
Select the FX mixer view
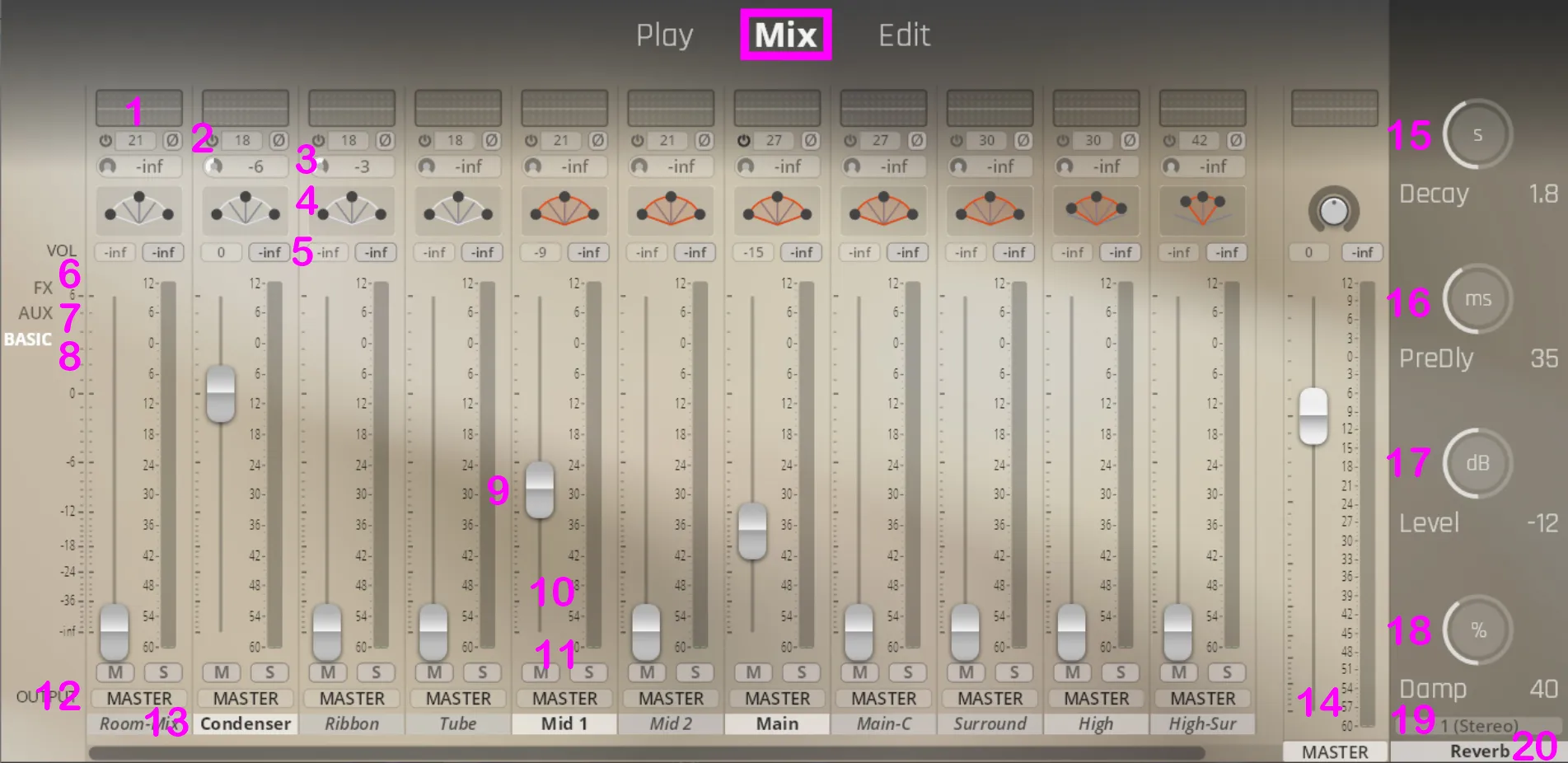click(43, 288)
